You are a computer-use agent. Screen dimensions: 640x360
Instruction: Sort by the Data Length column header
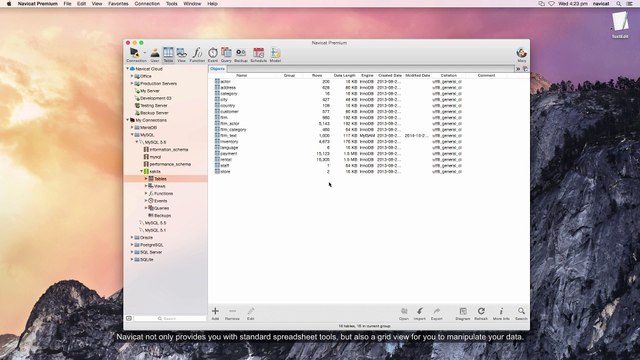click(344, 76)
